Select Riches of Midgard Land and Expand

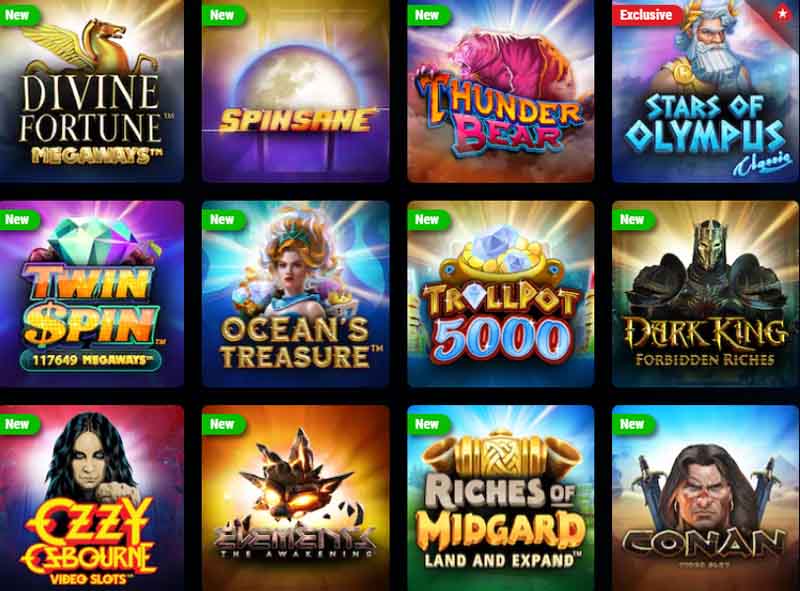[x=501, y=498]
